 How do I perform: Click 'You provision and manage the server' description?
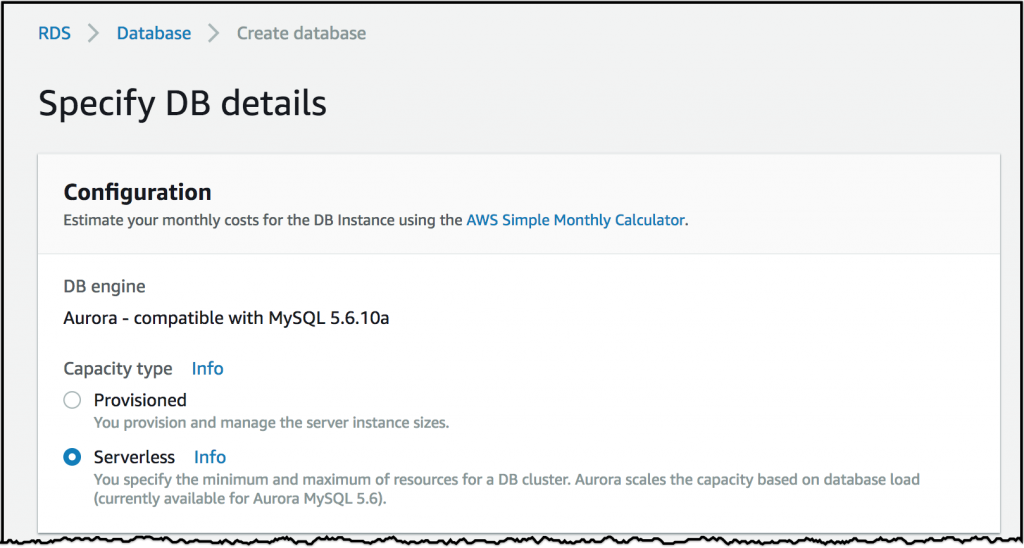[x=272, y=423]
